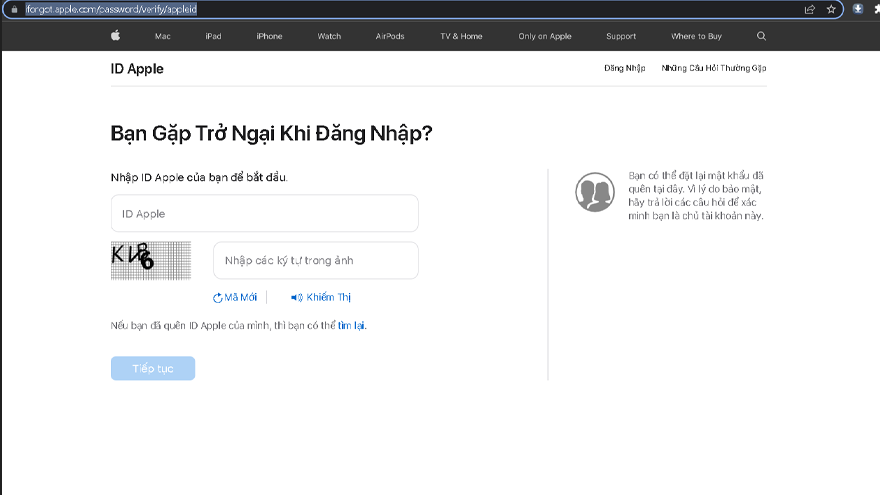The height and width of the screenshot is (495, 880).
Task: Click the Apple logo in navigation bar
Action: pyautogui.click(x=115, y=36)
